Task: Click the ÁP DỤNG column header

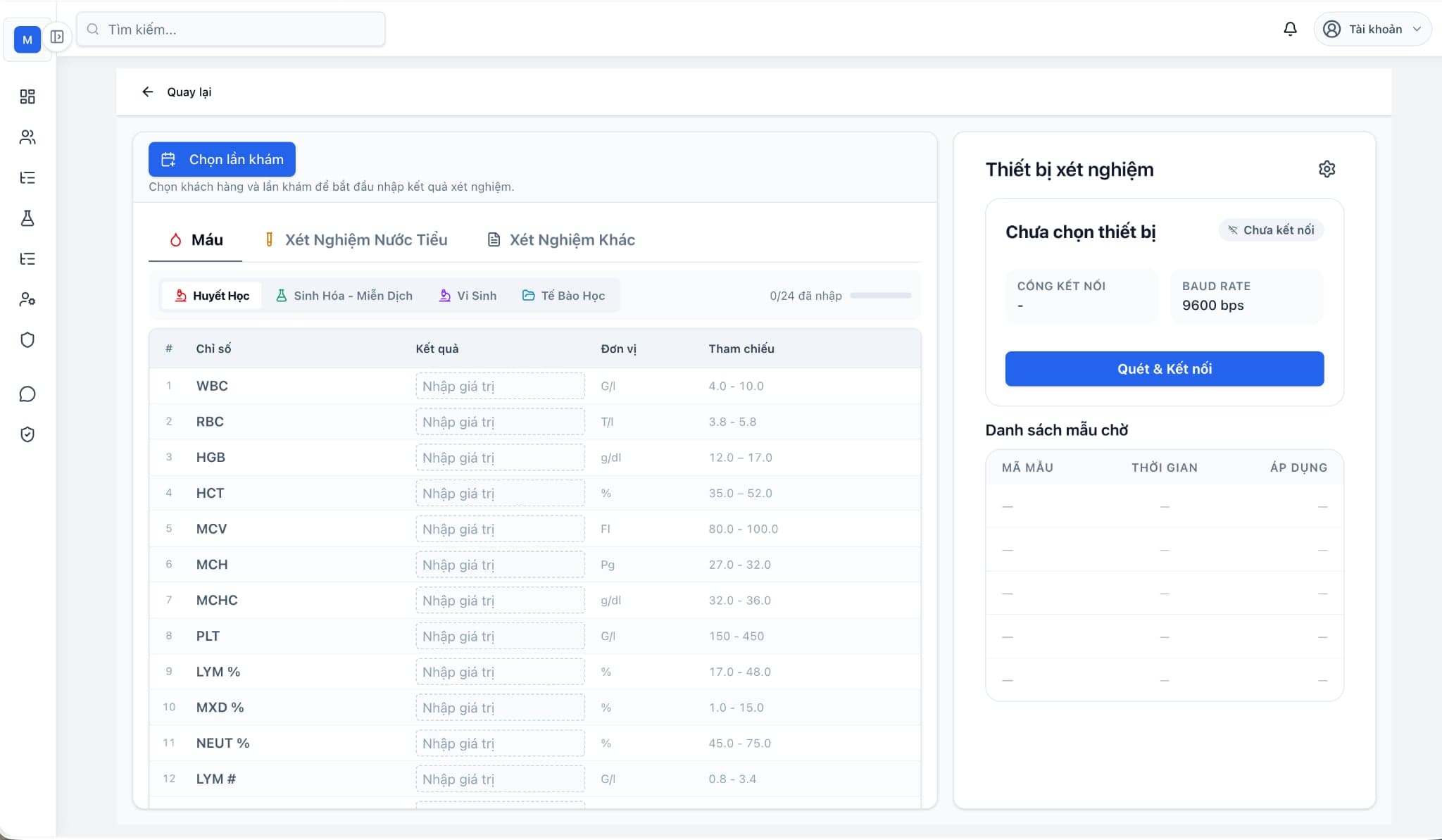Action: (x=1298, y=468)
